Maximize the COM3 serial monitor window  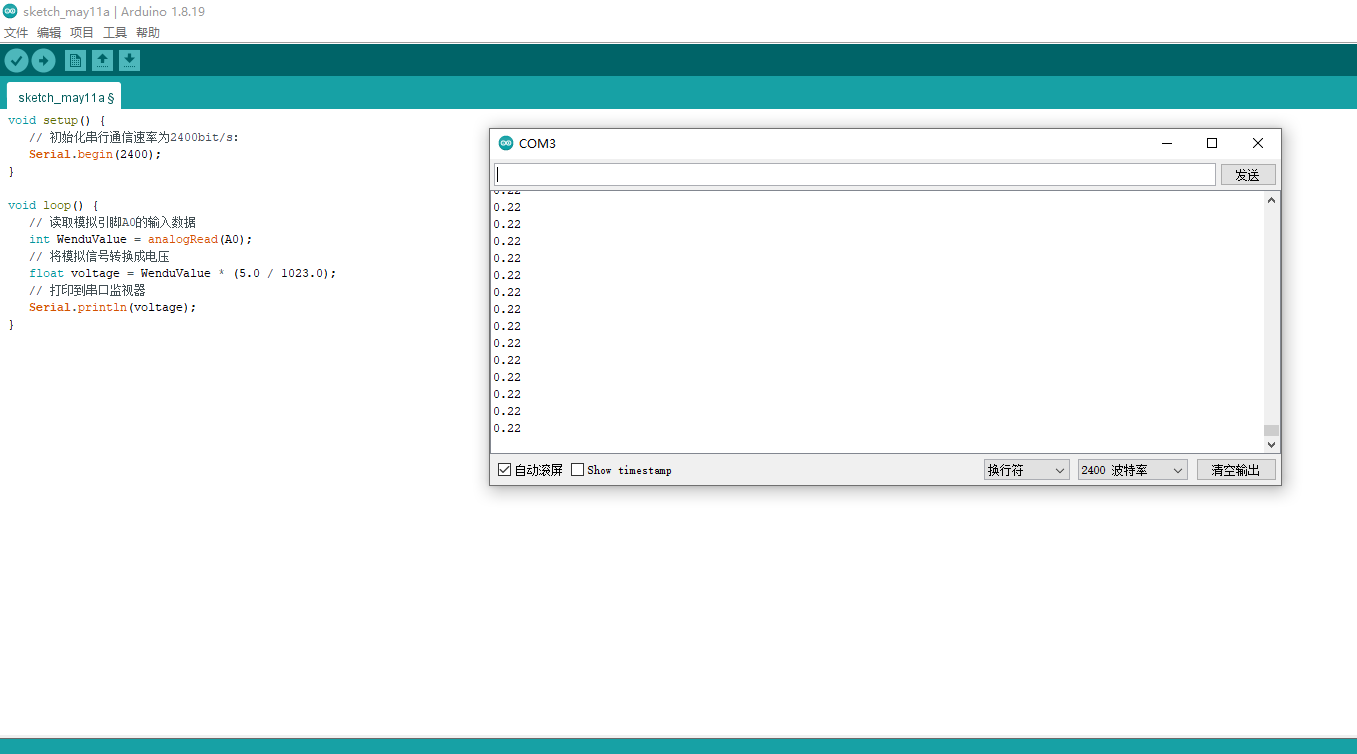coord(1212,143)
